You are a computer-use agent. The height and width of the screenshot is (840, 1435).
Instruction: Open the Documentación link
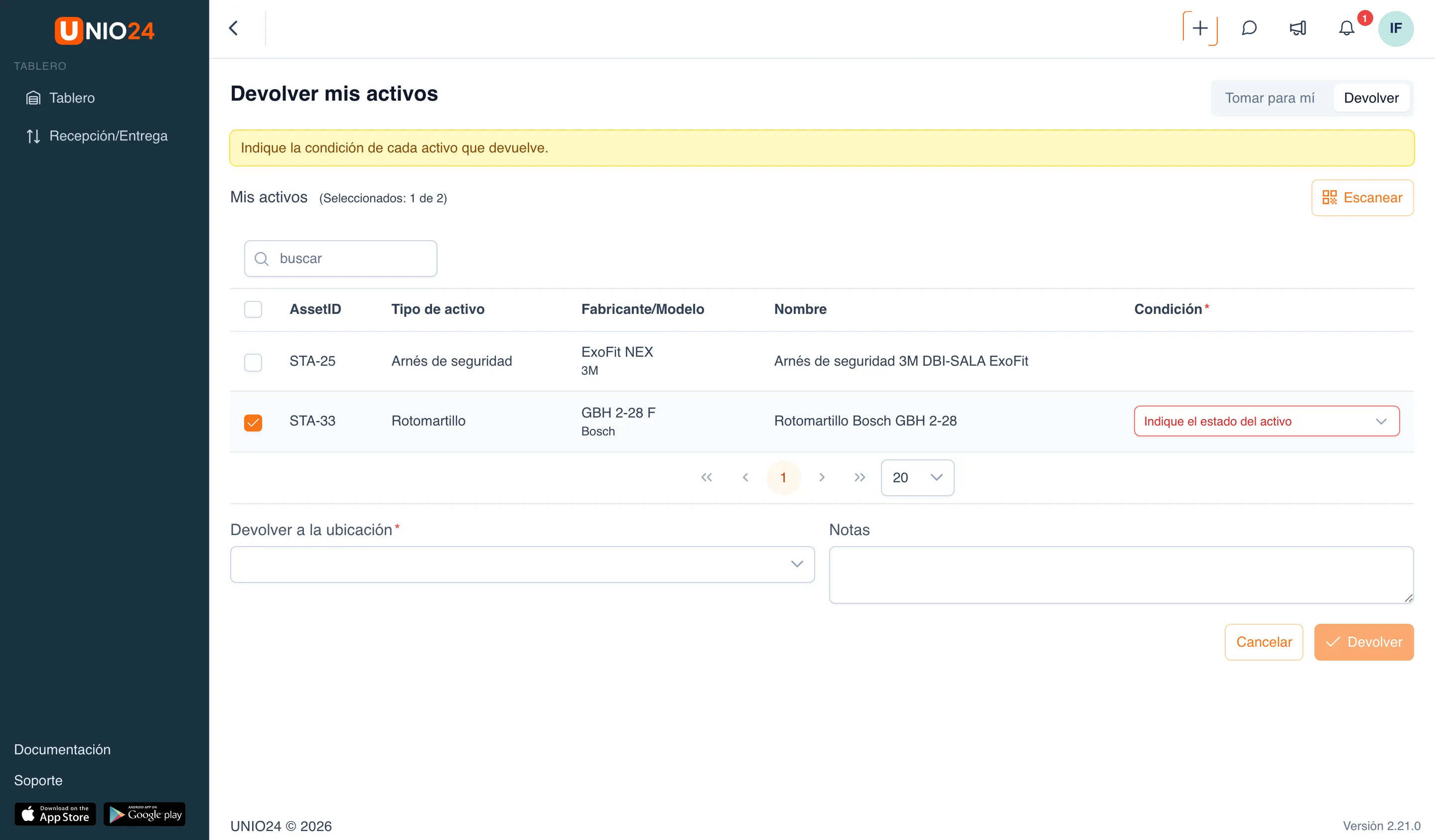[62, 749]
